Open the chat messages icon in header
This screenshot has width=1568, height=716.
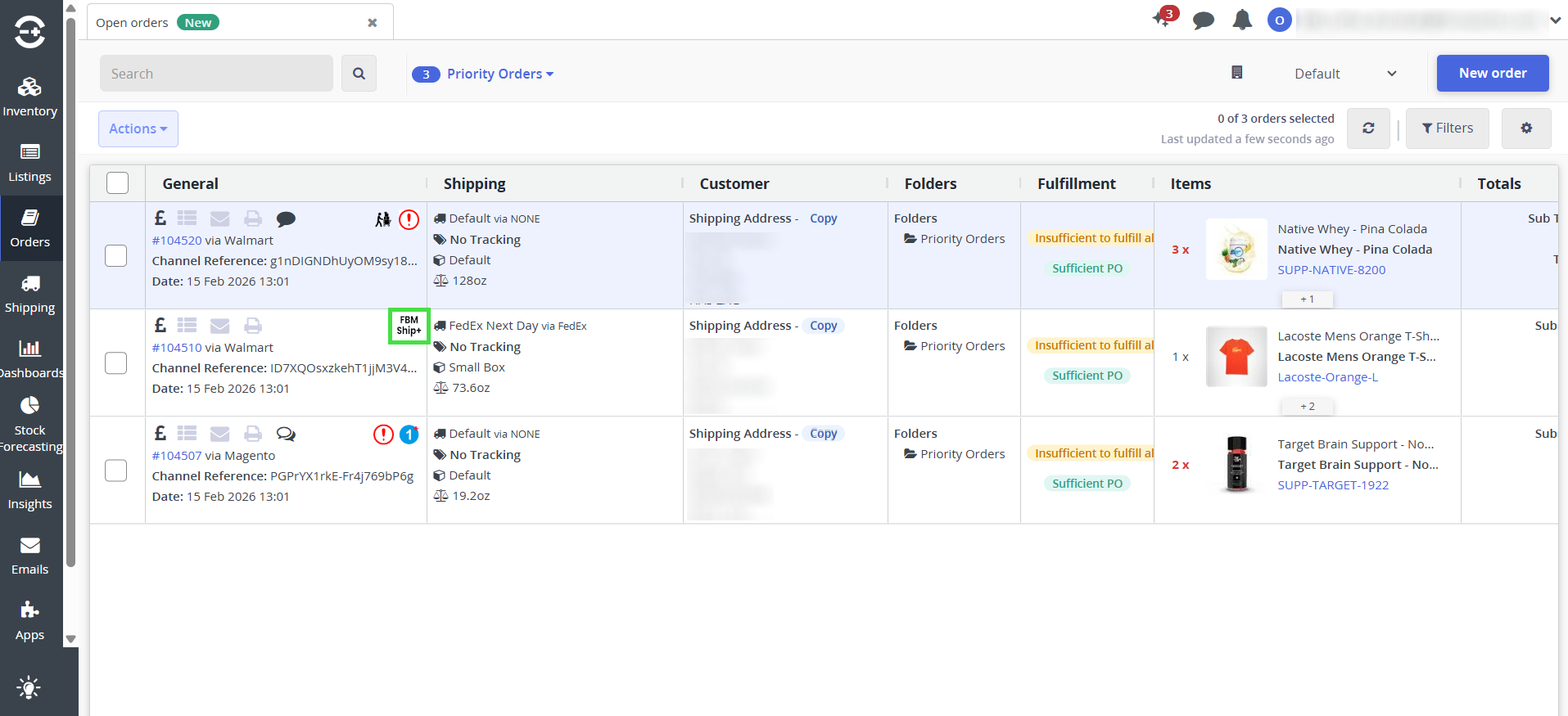pos(1204,20)
